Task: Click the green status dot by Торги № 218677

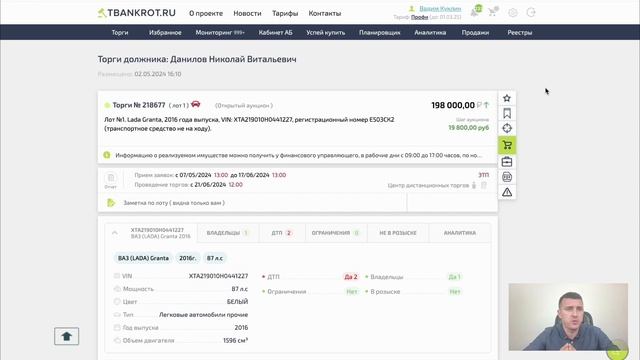Action: point(107,105)
